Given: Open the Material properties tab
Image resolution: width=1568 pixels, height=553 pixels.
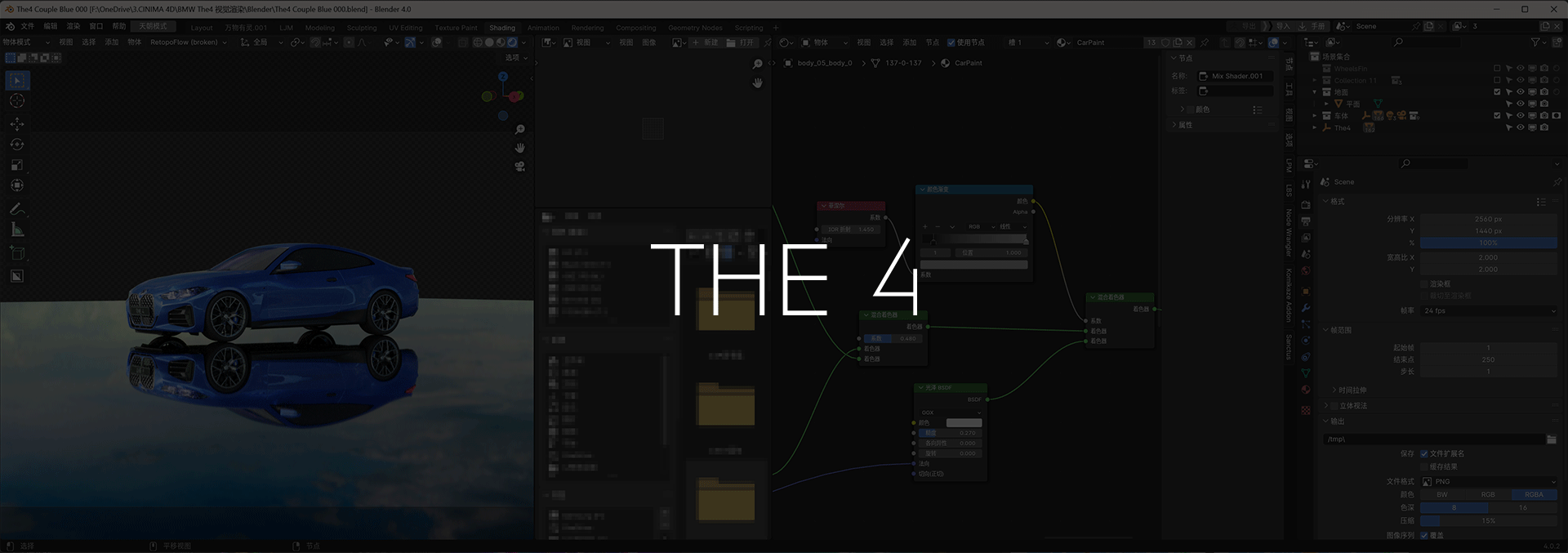Looking at the screenshot, I should [1306, 390].
